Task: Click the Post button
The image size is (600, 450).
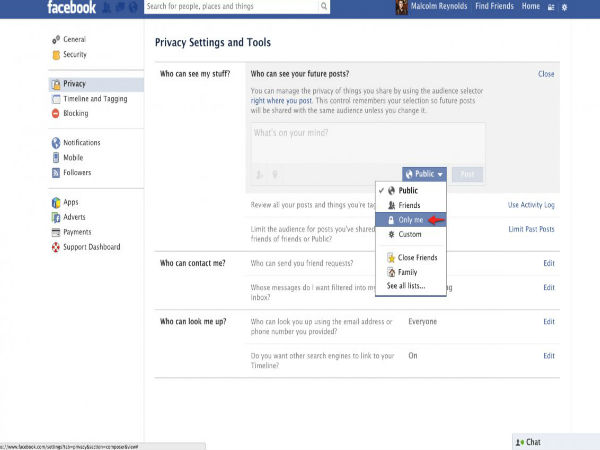Action: pyautogui.click(x=467, y=174)
